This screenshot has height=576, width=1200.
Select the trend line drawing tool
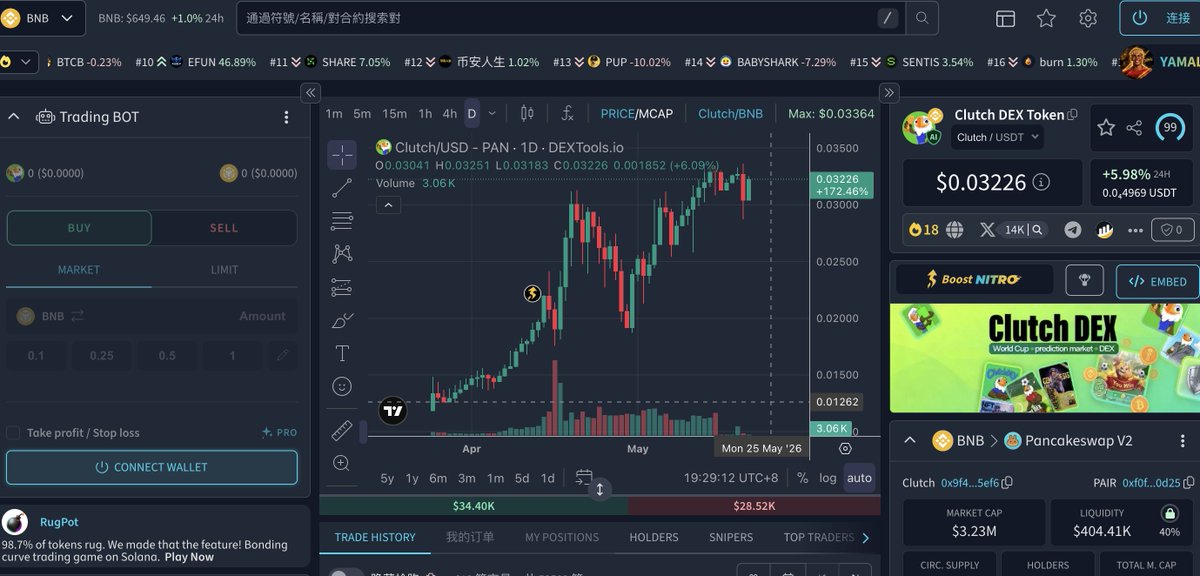coord(342,187)
